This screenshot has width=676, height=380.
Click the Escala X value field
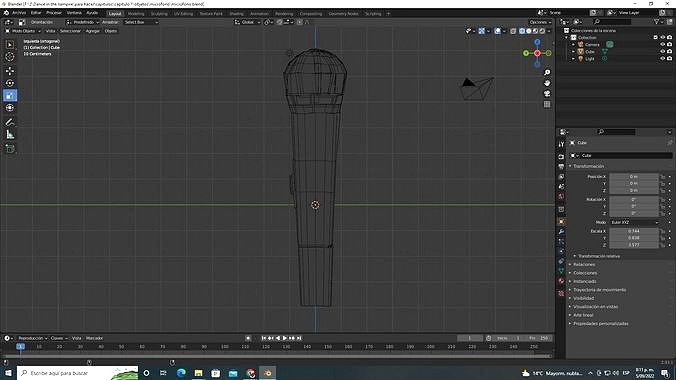point(634,231)
